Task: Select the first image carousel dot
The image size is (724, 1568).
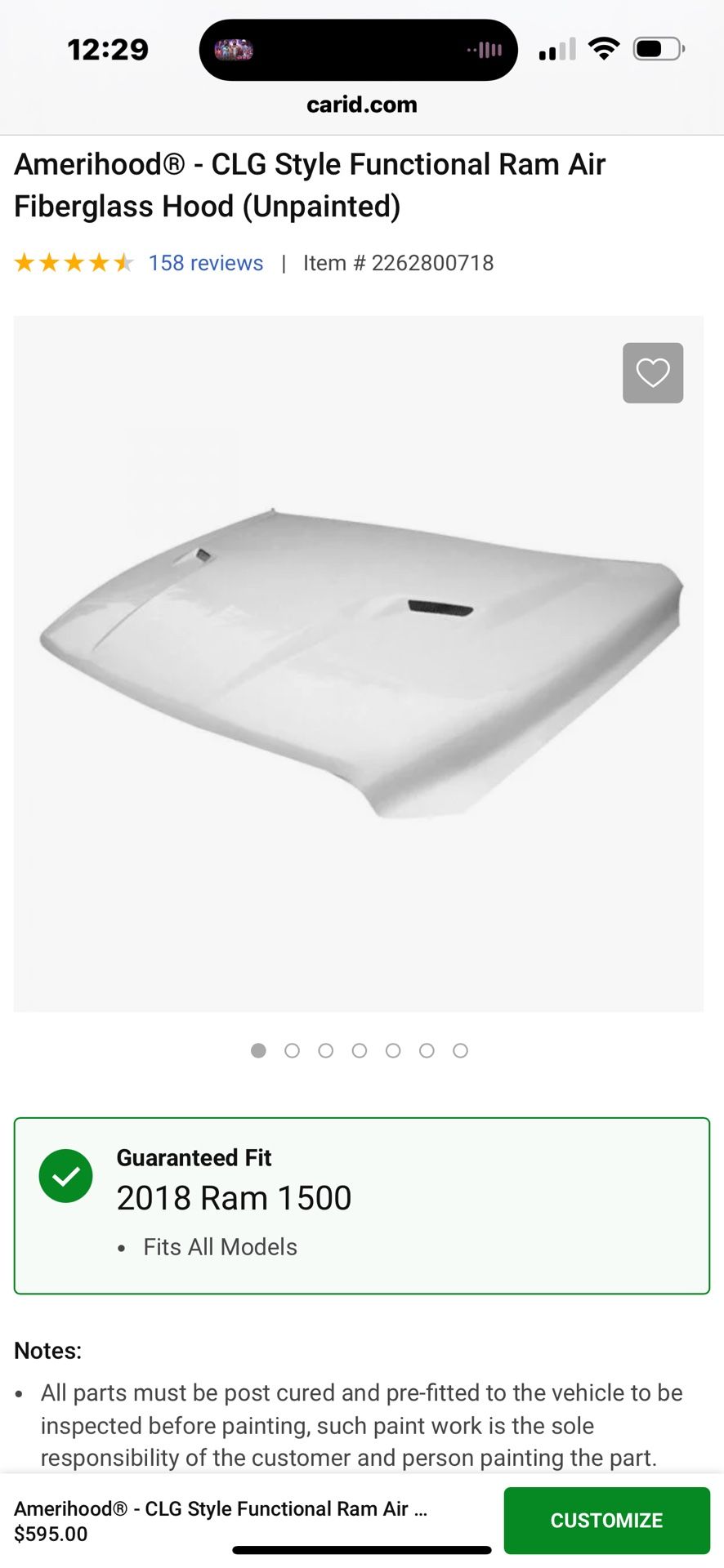Action: (258, 1050)
